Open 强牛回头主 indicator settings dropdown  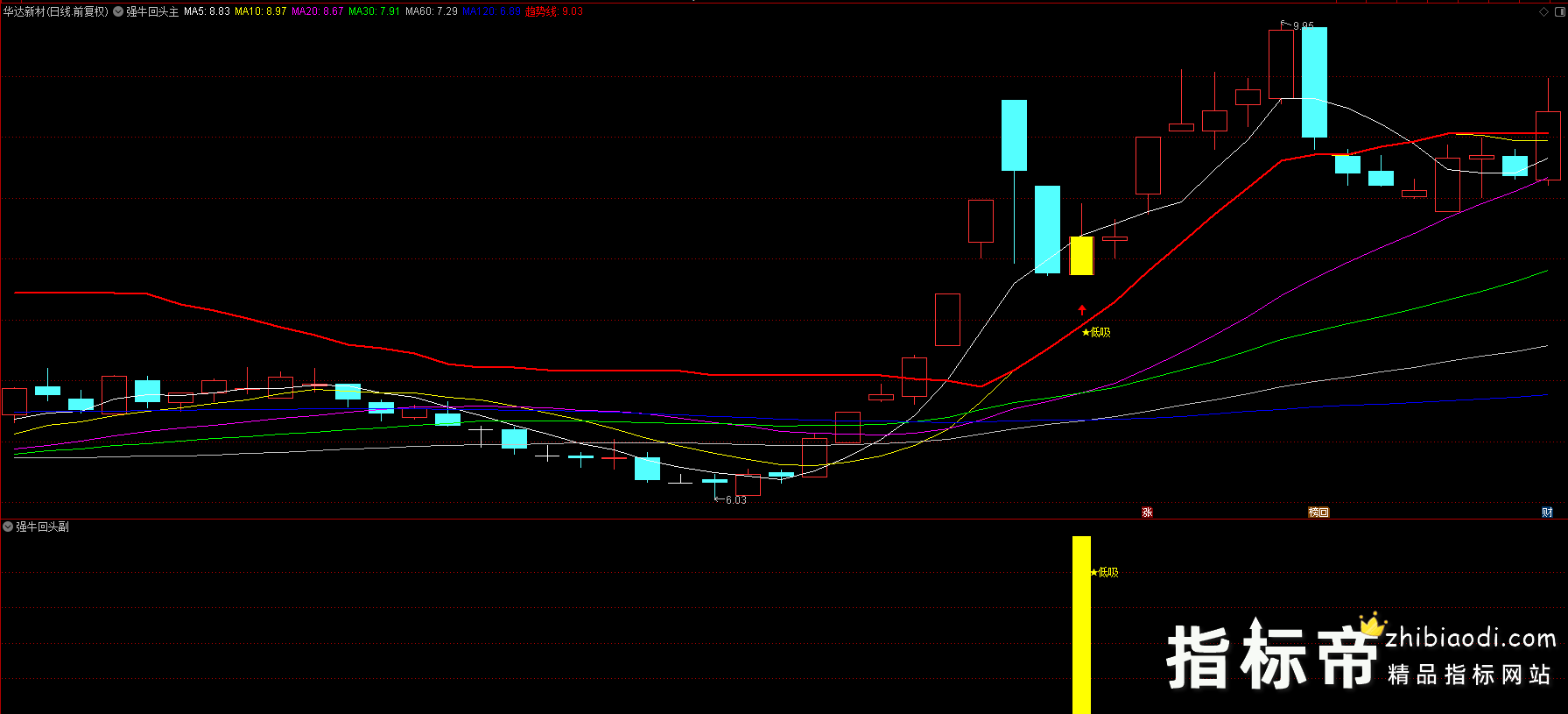118,11
